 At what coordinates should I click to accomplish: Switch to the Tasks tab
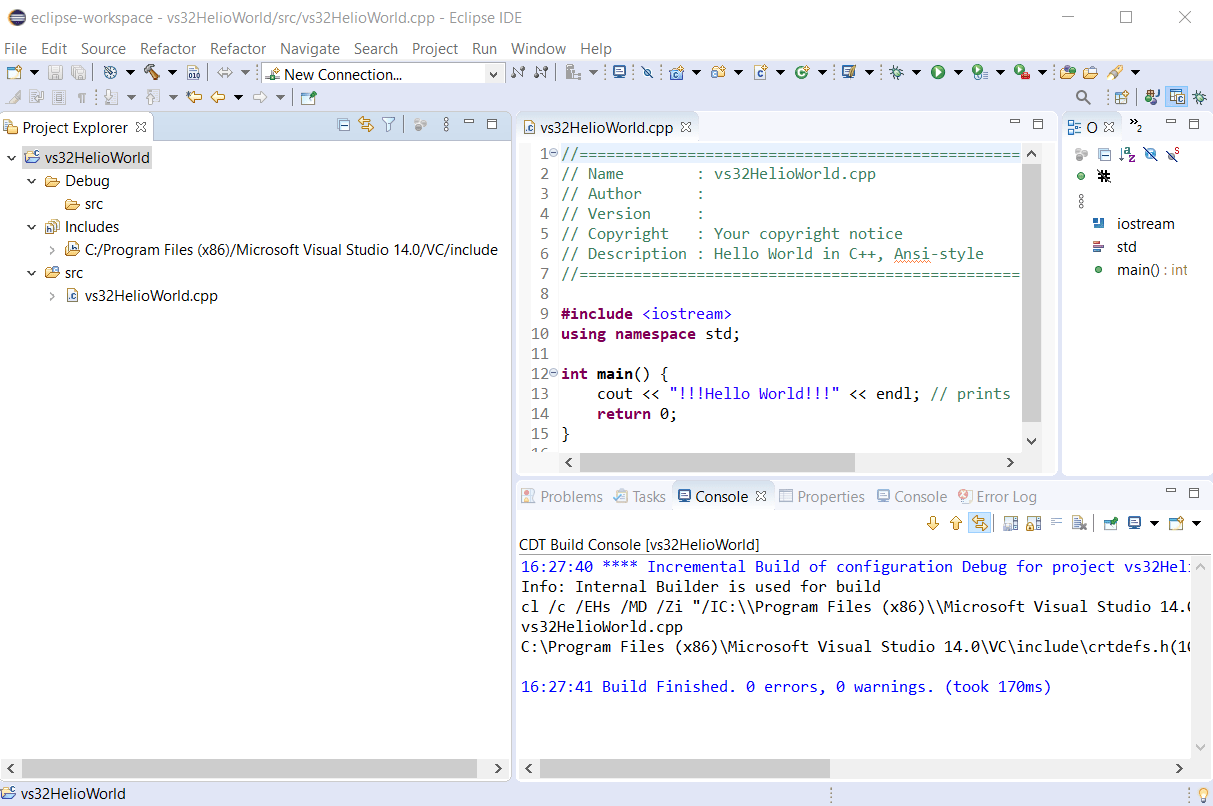coord(639,496)
